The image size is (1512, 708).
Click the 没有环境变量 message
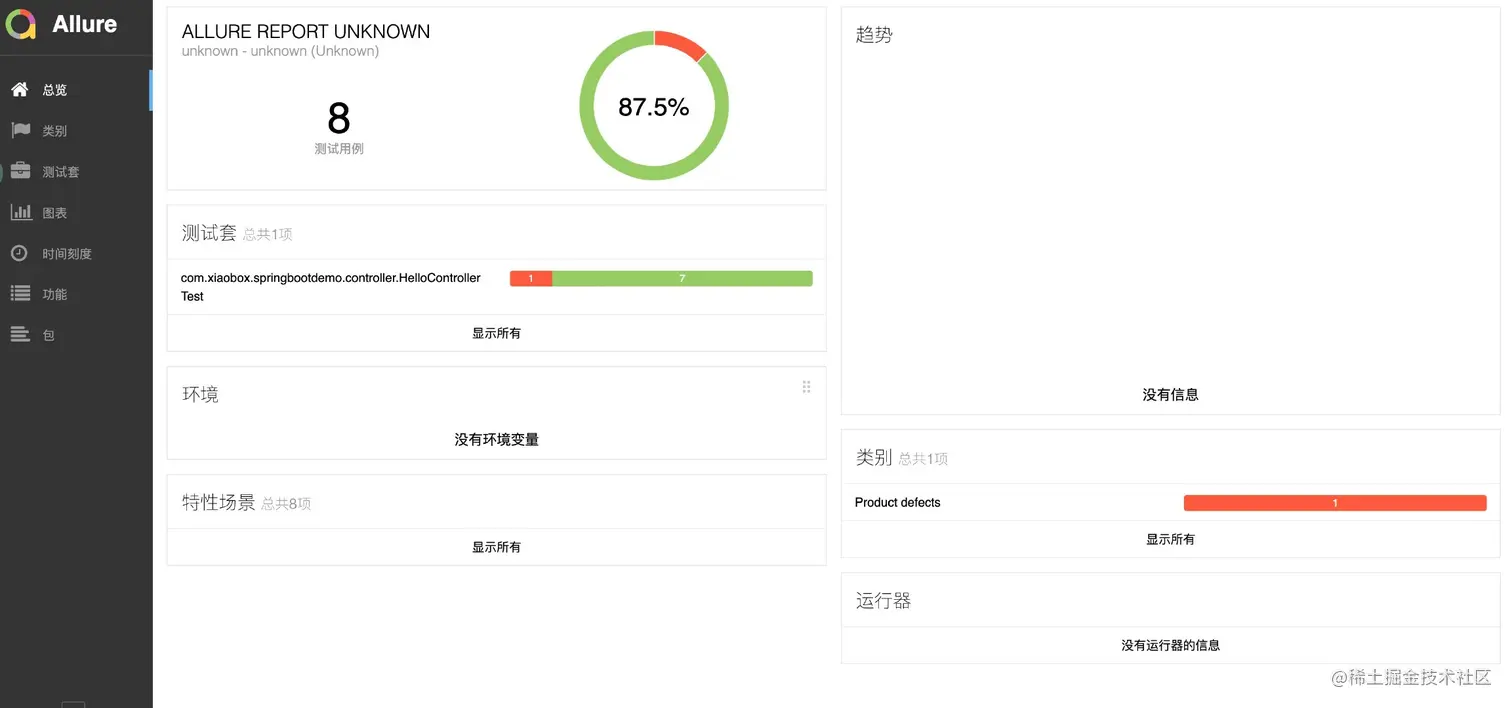[496, 439]
